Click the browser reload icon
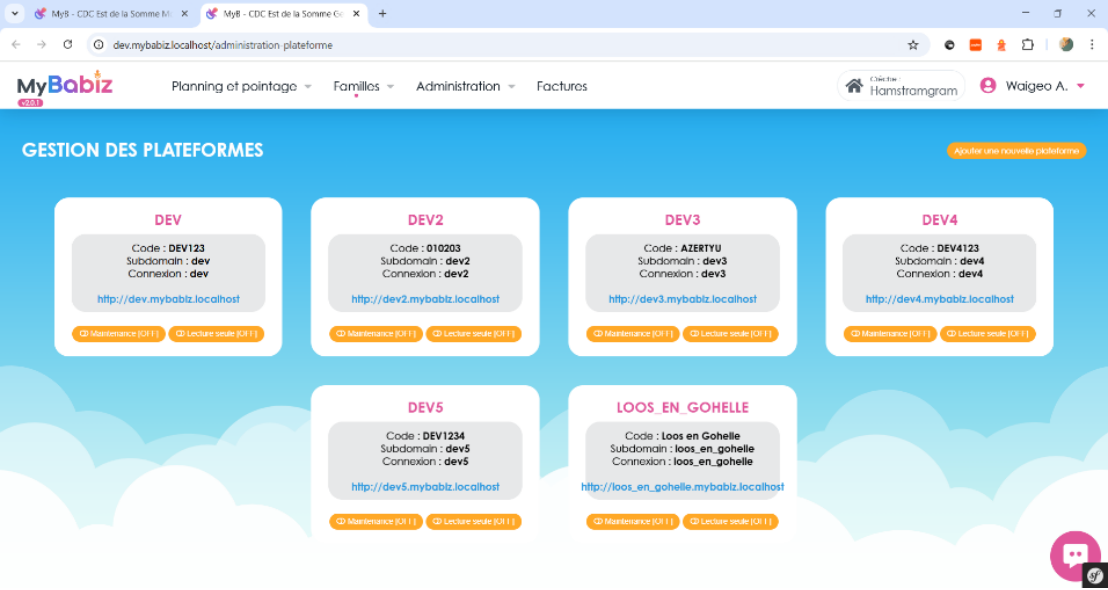The height and width of the screenshot is (590, 1108). 66,45
